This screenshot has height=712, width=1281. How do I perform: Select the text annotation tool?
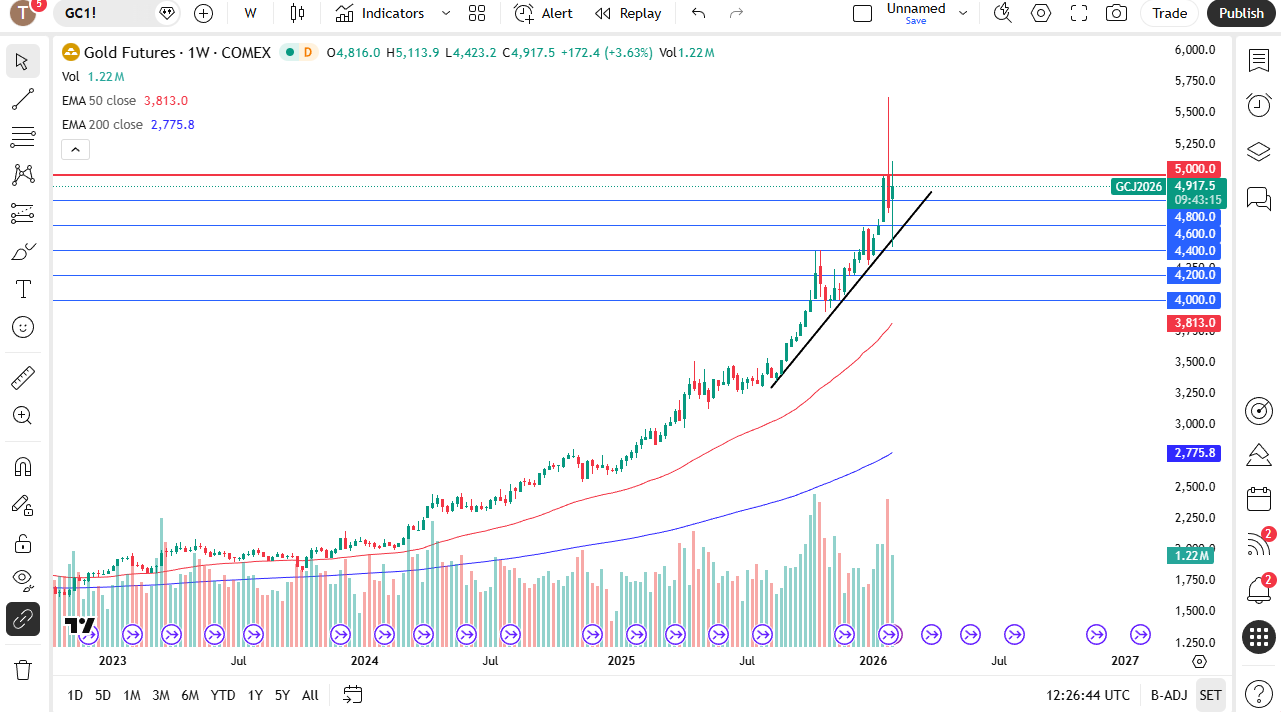(x=22, y=289)
